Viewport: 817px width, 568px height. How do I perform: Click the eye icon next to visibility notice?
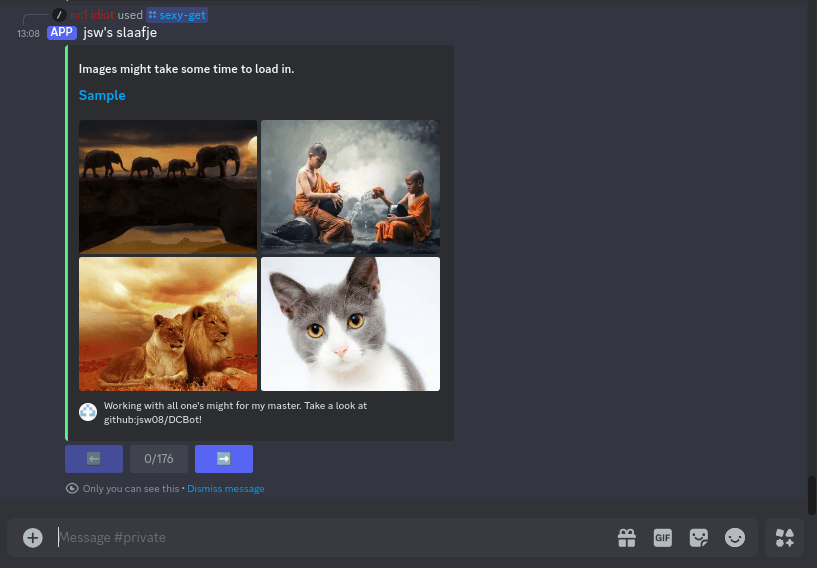tap(72, 489)
